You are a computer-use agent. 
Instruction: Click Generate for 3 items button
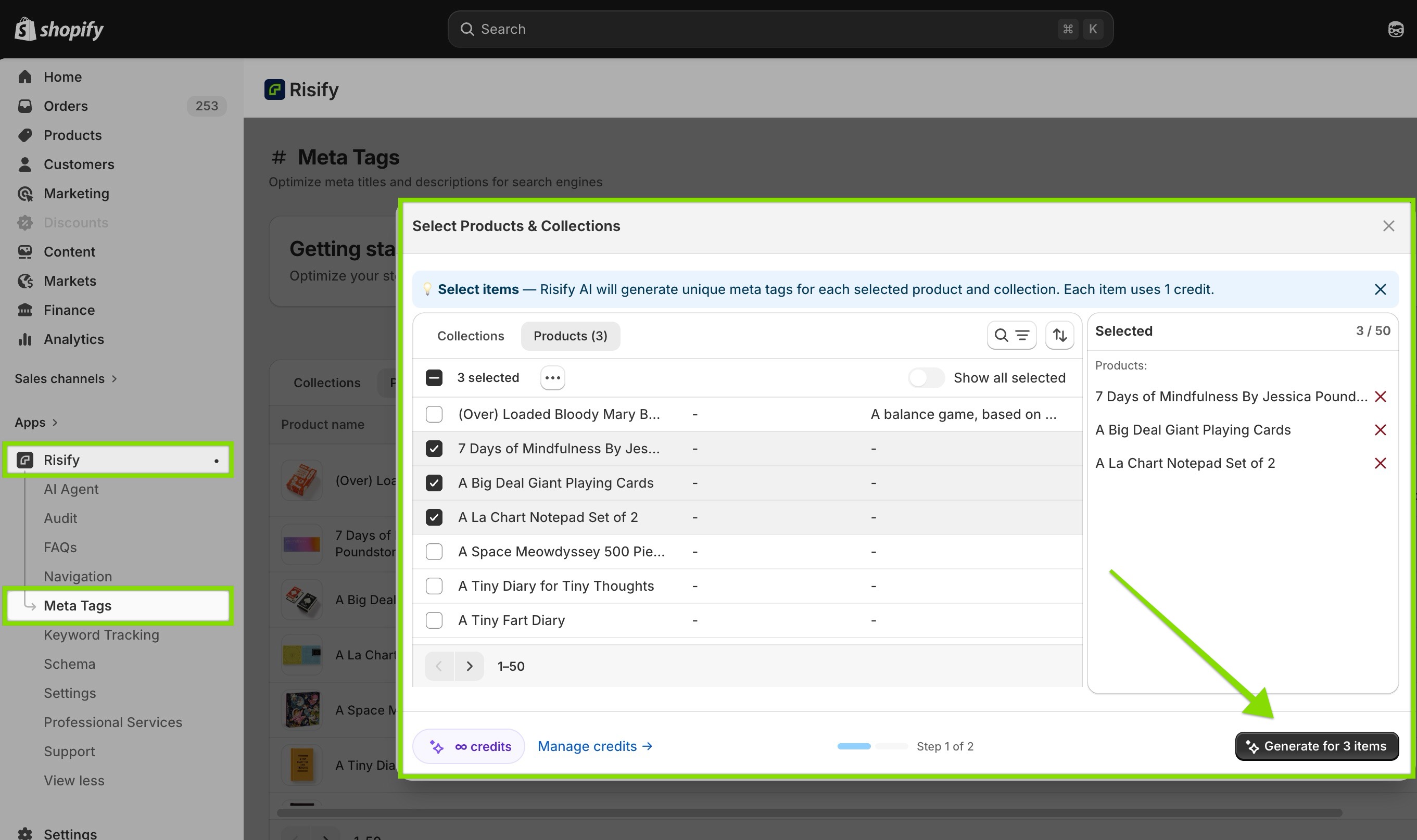1317,746
